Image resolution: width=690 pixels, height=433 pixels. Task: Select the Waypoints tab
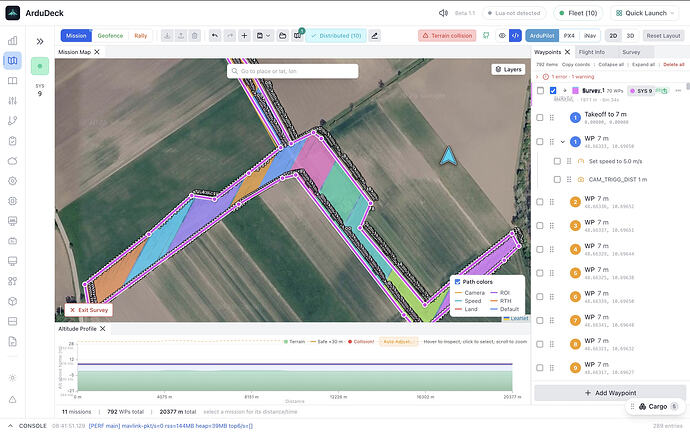tap(547, 52)
